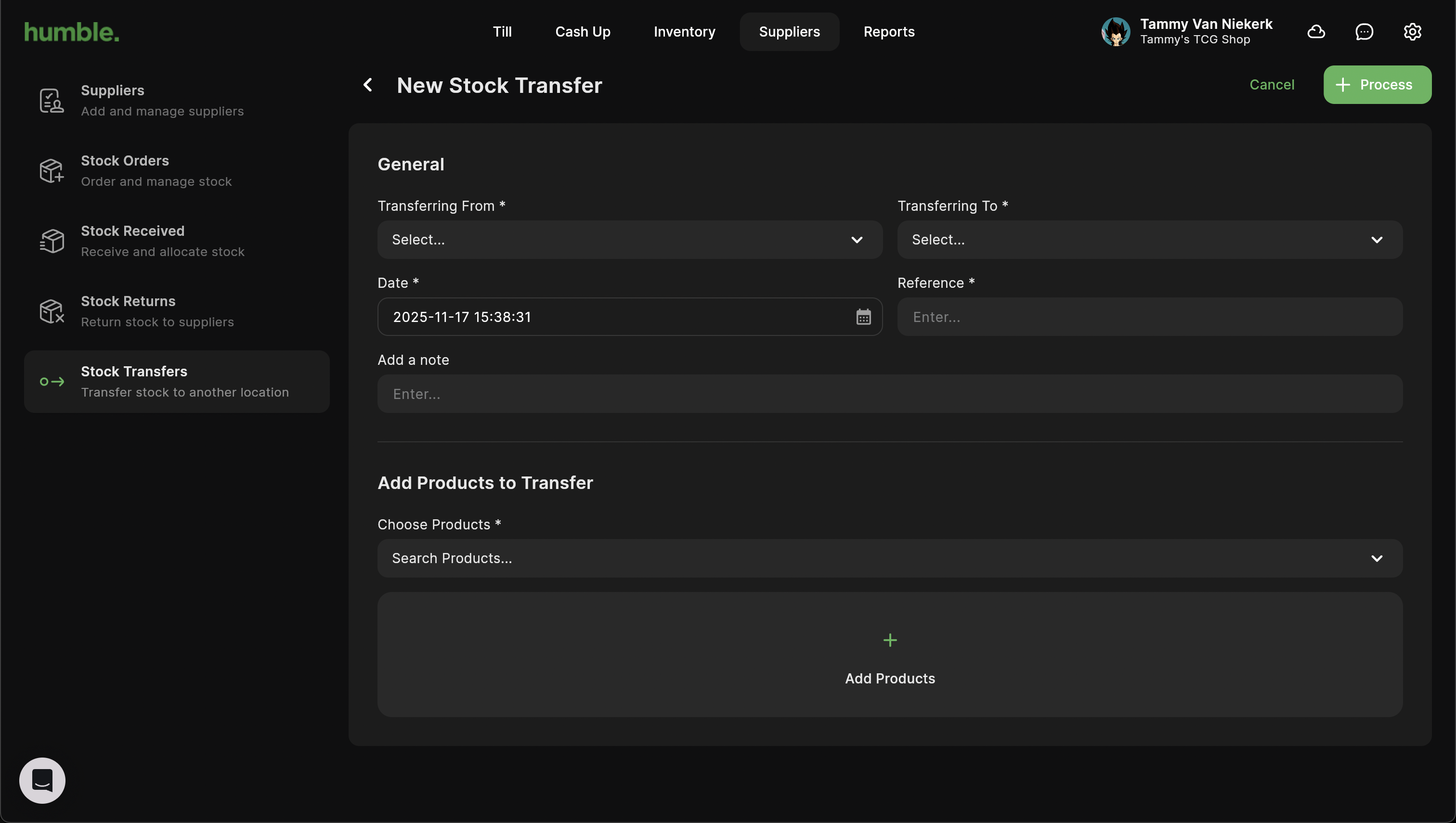This screenshot has height=823, width=1456.
Task: Switch to the Inventory tab
Action: 684,32
